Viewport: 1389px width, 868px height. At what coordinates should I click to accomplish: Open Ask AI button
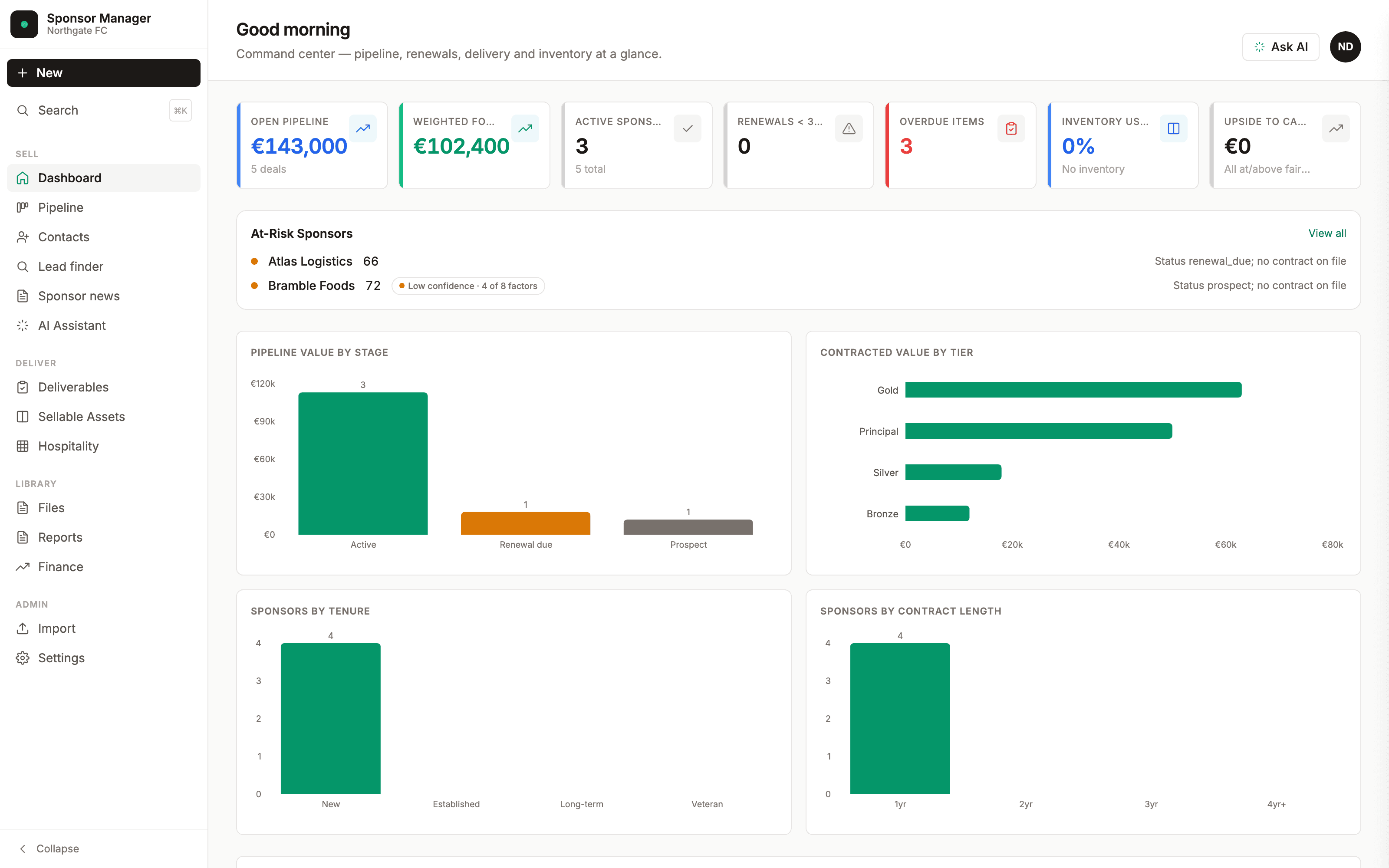pyautogui.click(x=1280, y=47)
